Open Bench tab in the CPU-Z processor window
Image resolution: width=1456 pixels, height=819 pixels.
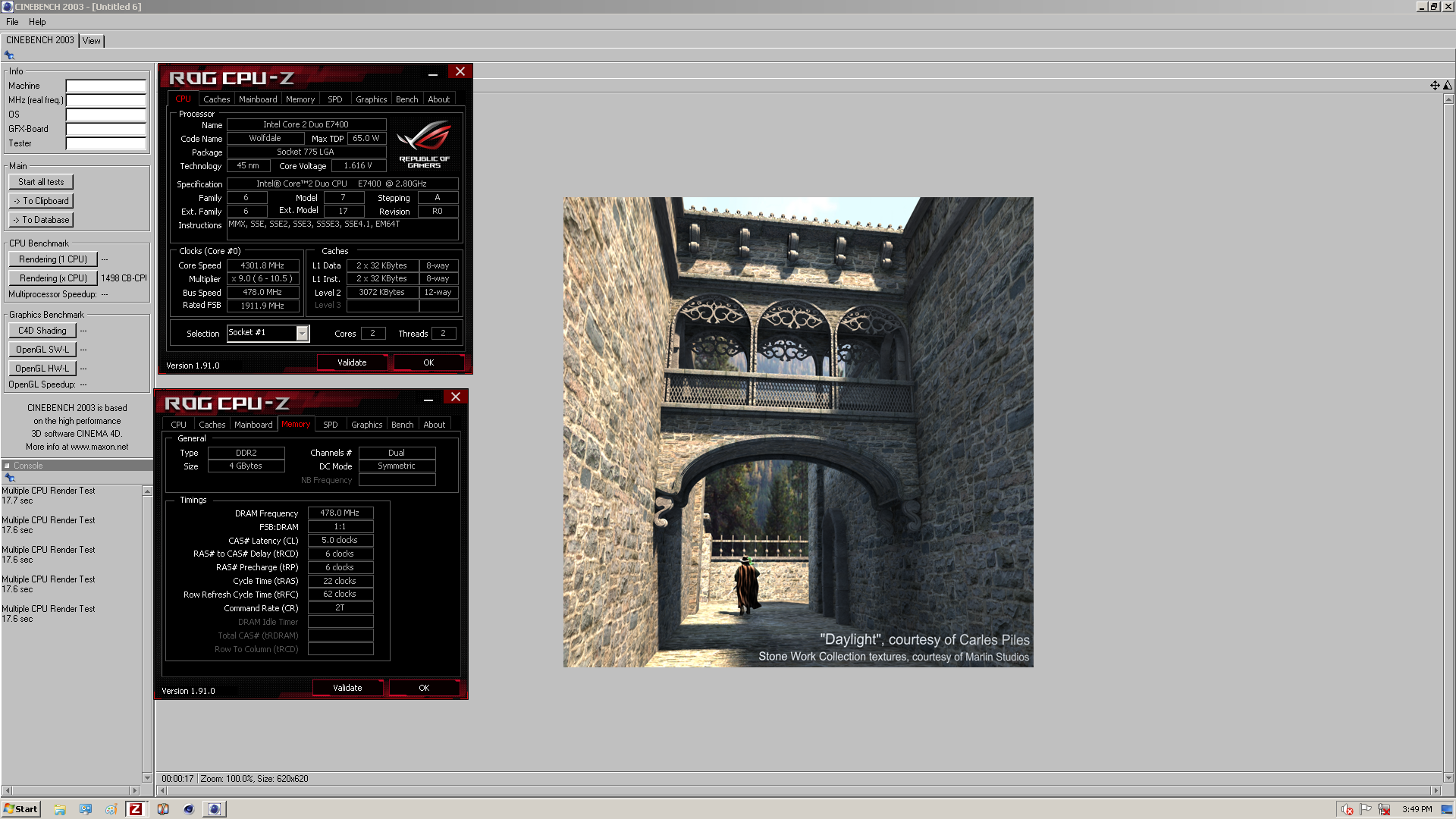pyautogui.click(x=407, y=99)
